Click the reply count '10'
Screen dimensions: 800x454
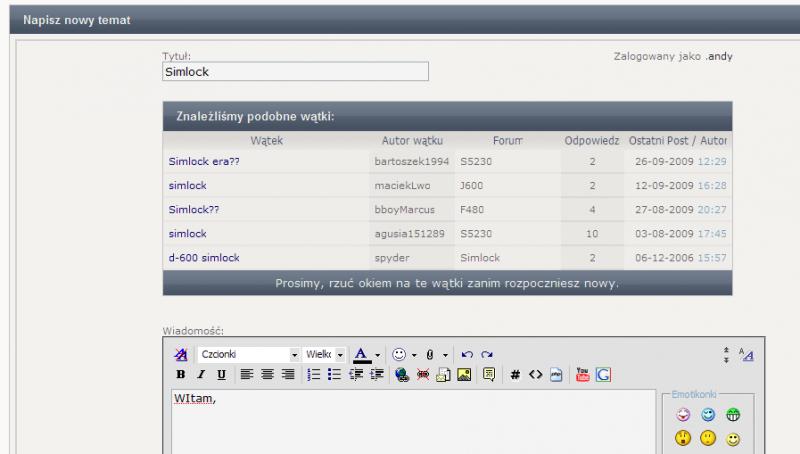click(x=592, y=233)
